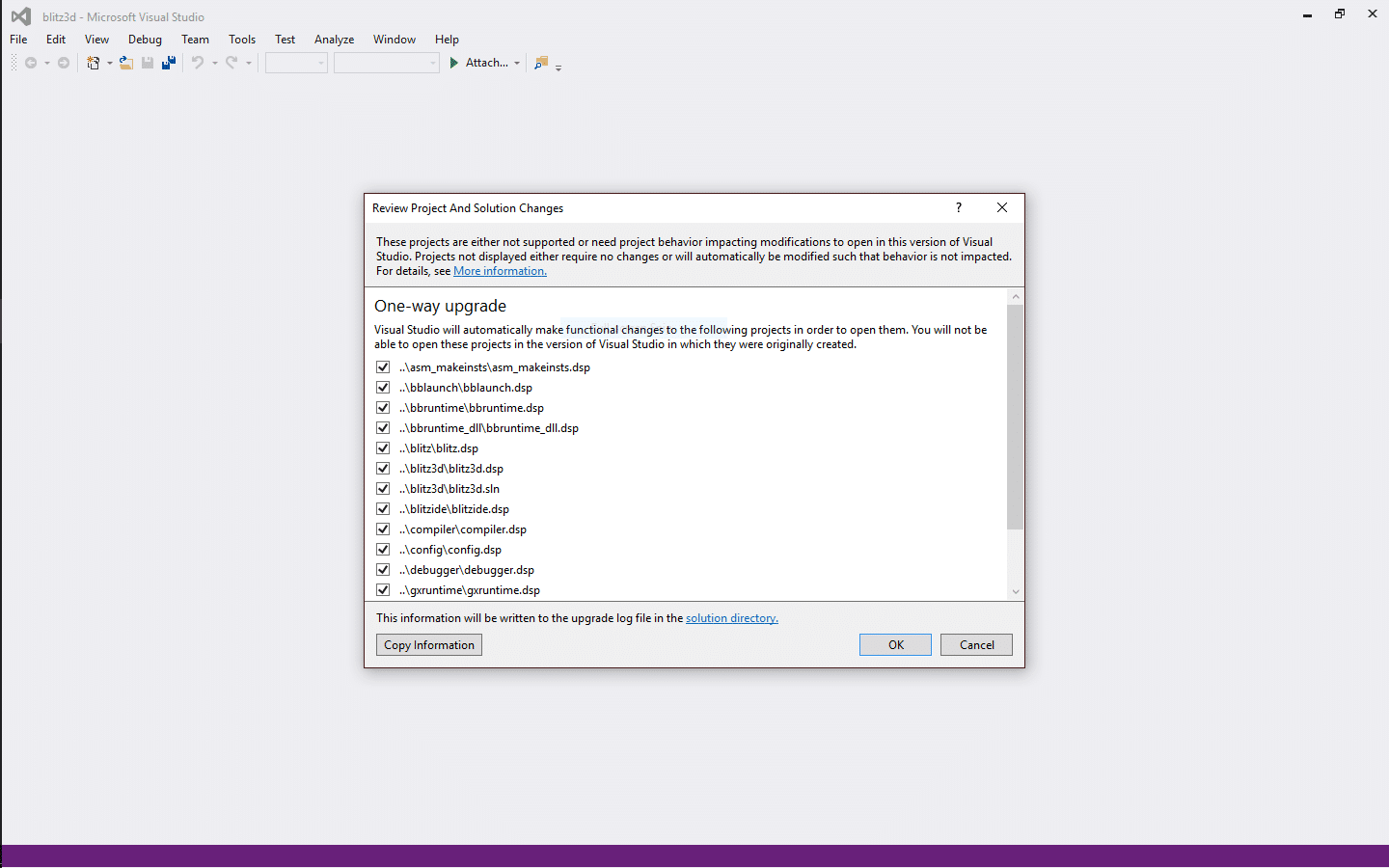The width and height of the screenshot is (1389, 868).
Task: Click the '..\compiler\compiler.dsp' file name
Action: click(x=463, y=529)
